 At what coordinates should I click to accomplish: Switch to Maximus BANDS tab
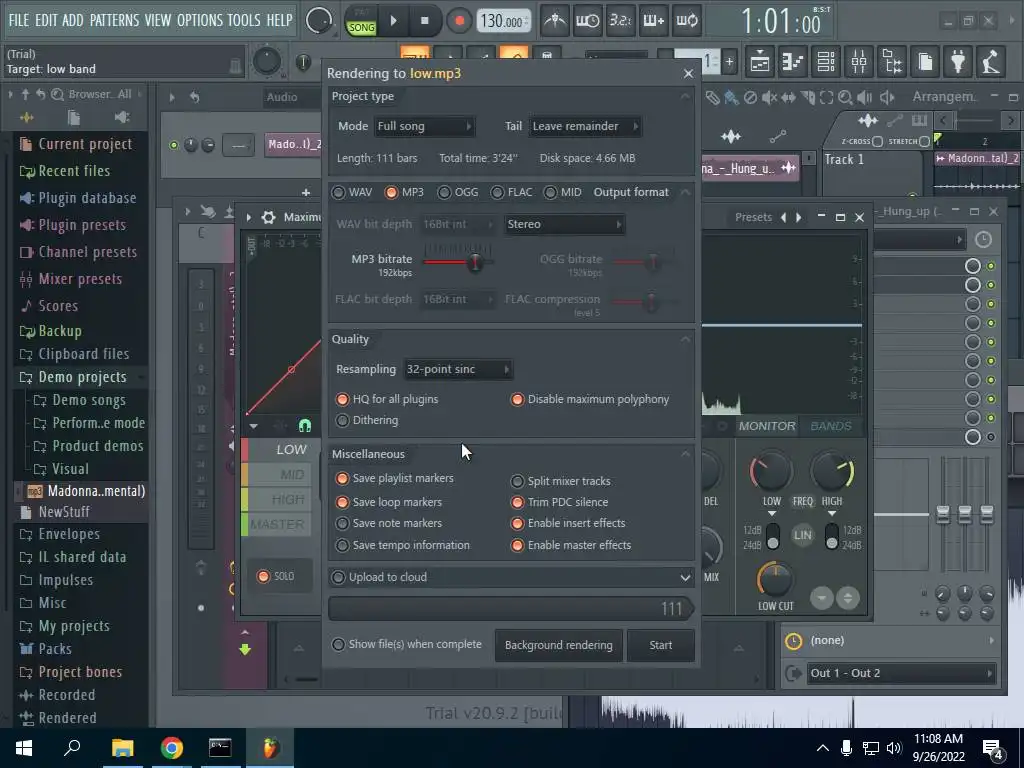click(x=831, y=426)
